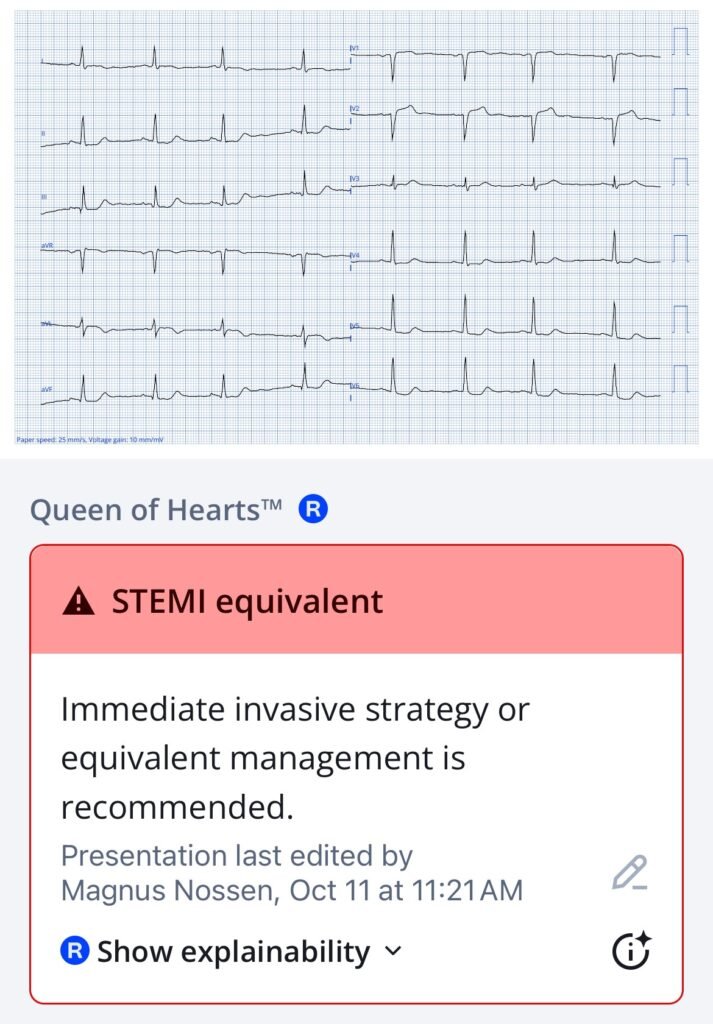Click the warning triangle icon beside STEMI equivalent

pyautogui.click(x=78, y=602)
